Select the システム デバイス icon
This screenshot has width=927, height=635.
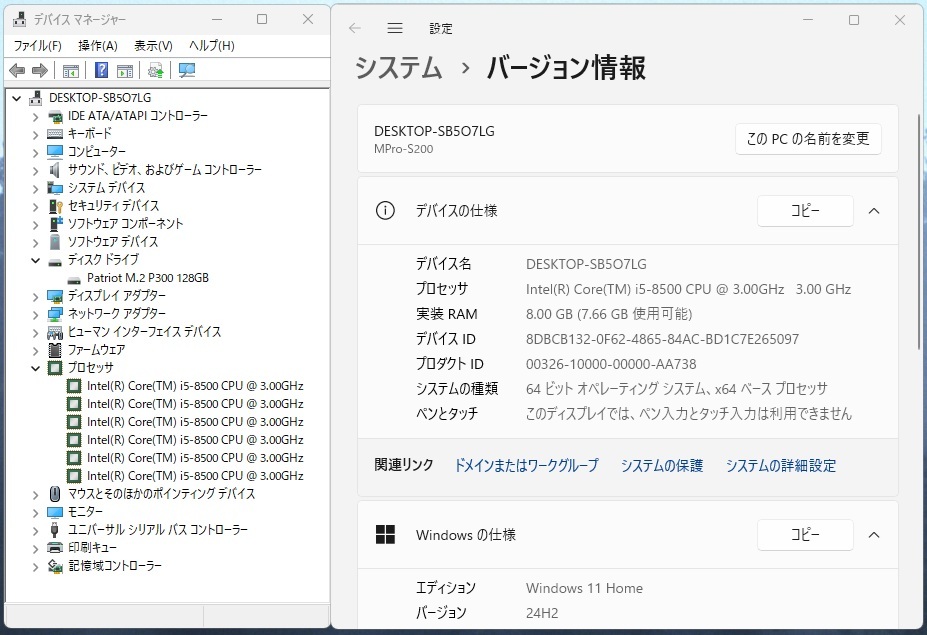click(55, 188)
